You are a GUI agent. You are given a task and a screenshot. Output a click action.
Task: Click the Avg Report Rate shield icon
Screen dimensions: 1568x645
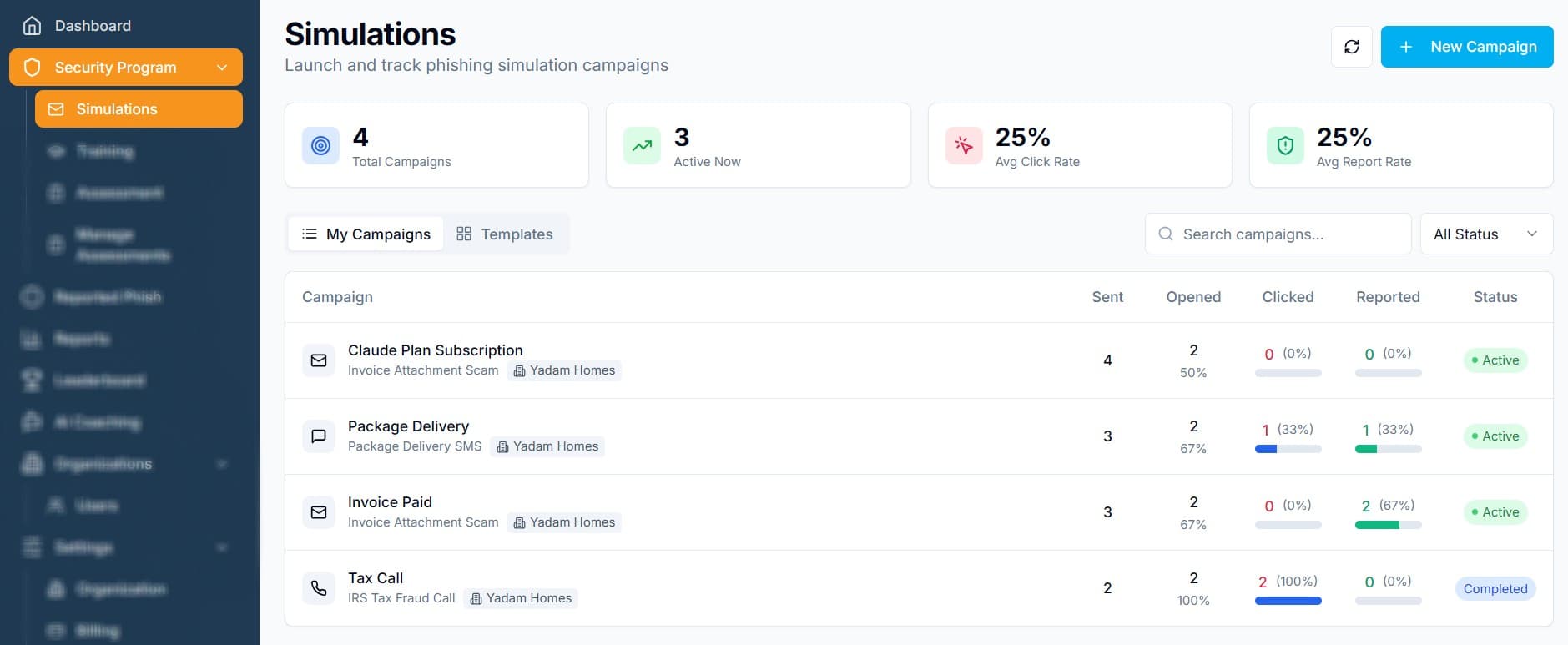1285,145
